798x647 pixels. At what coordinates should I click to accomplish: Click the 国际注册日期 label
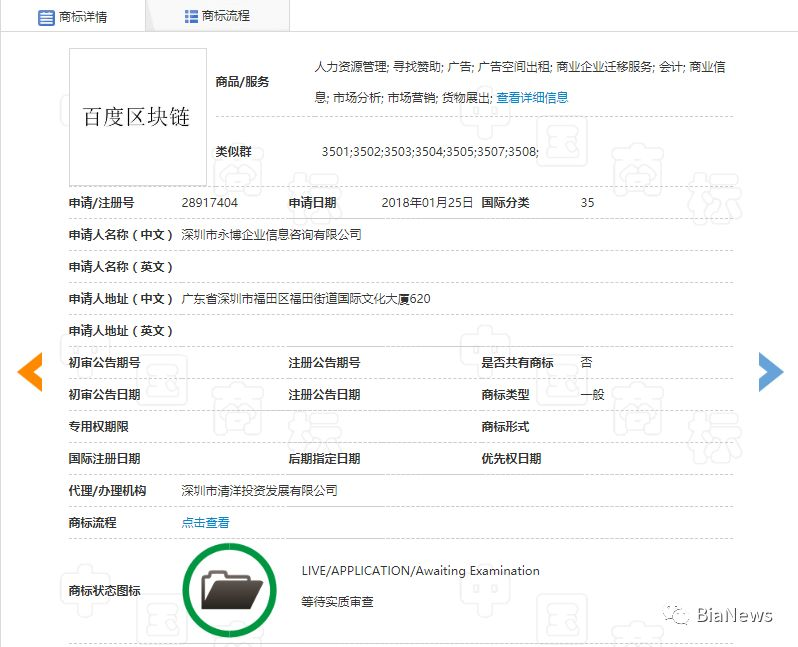[x=104, y=459]
